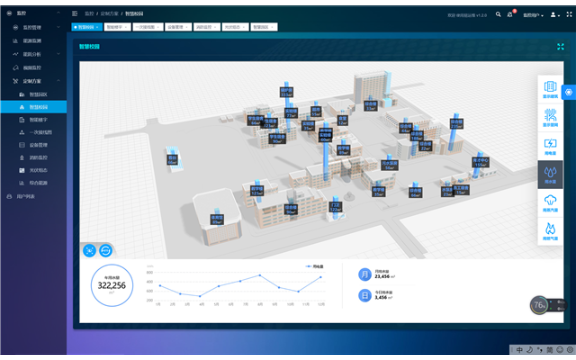Switch to the second white page tab
Image resolution: width=576 pixels, height=360 pixels.
coord(118,27)
